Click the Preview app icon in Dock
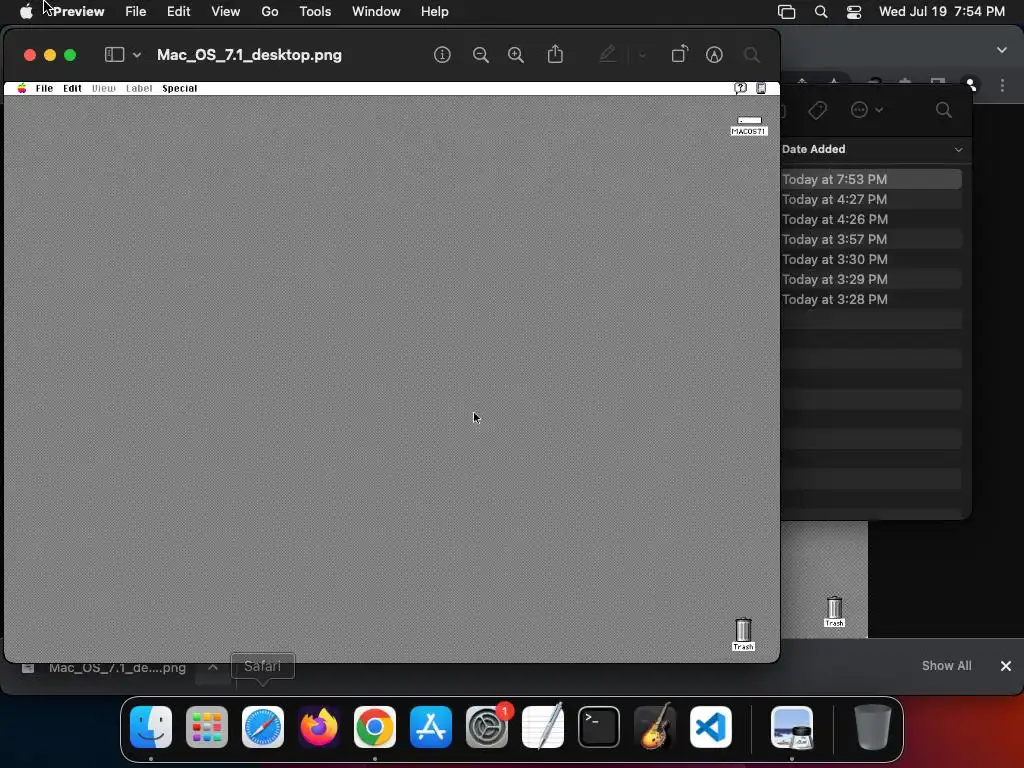Image resolution: width=1024 pixels, height=768 pixels. click(792, 727)
